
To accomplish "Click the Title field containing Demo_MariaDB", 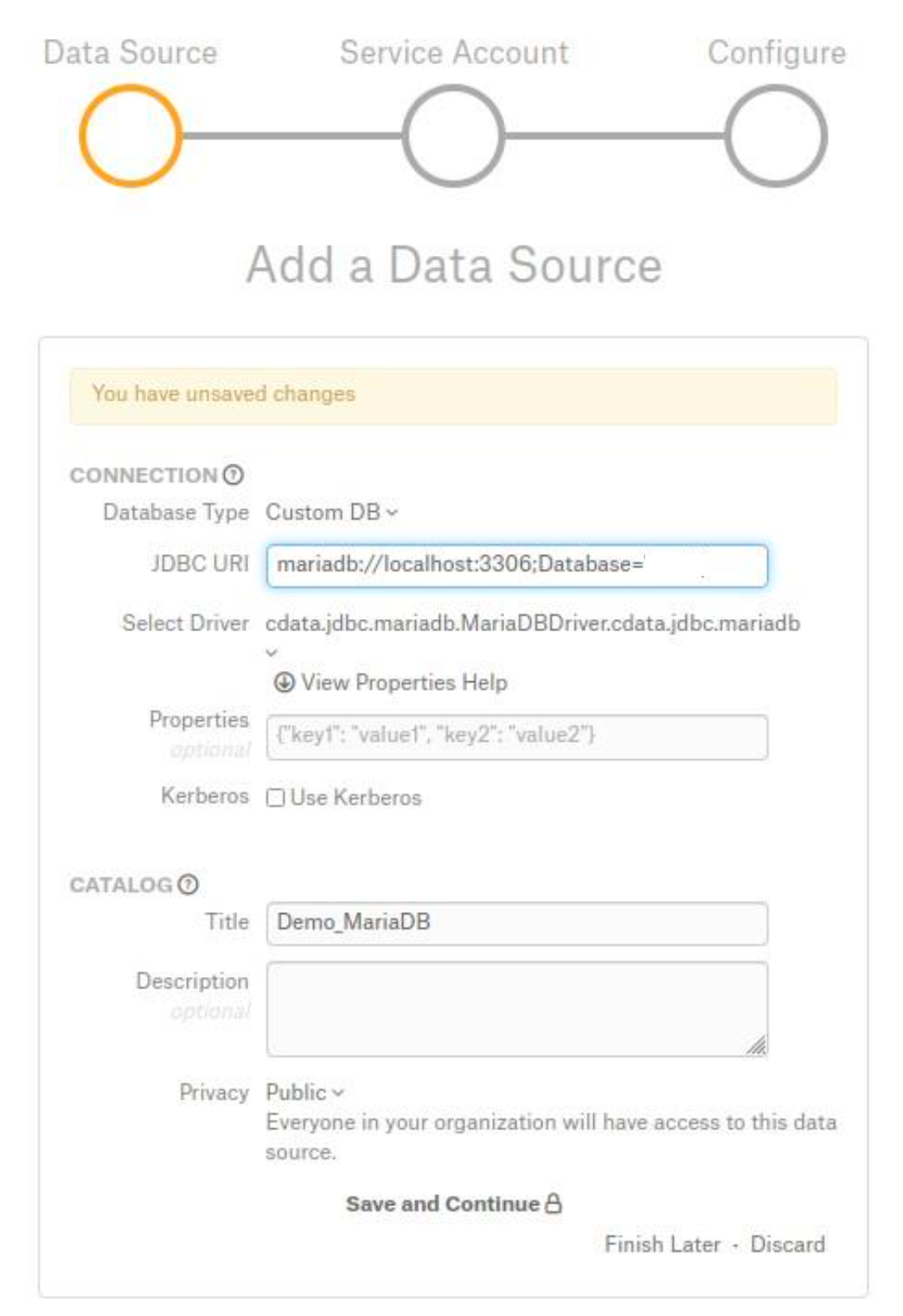I will coord(517,923).
